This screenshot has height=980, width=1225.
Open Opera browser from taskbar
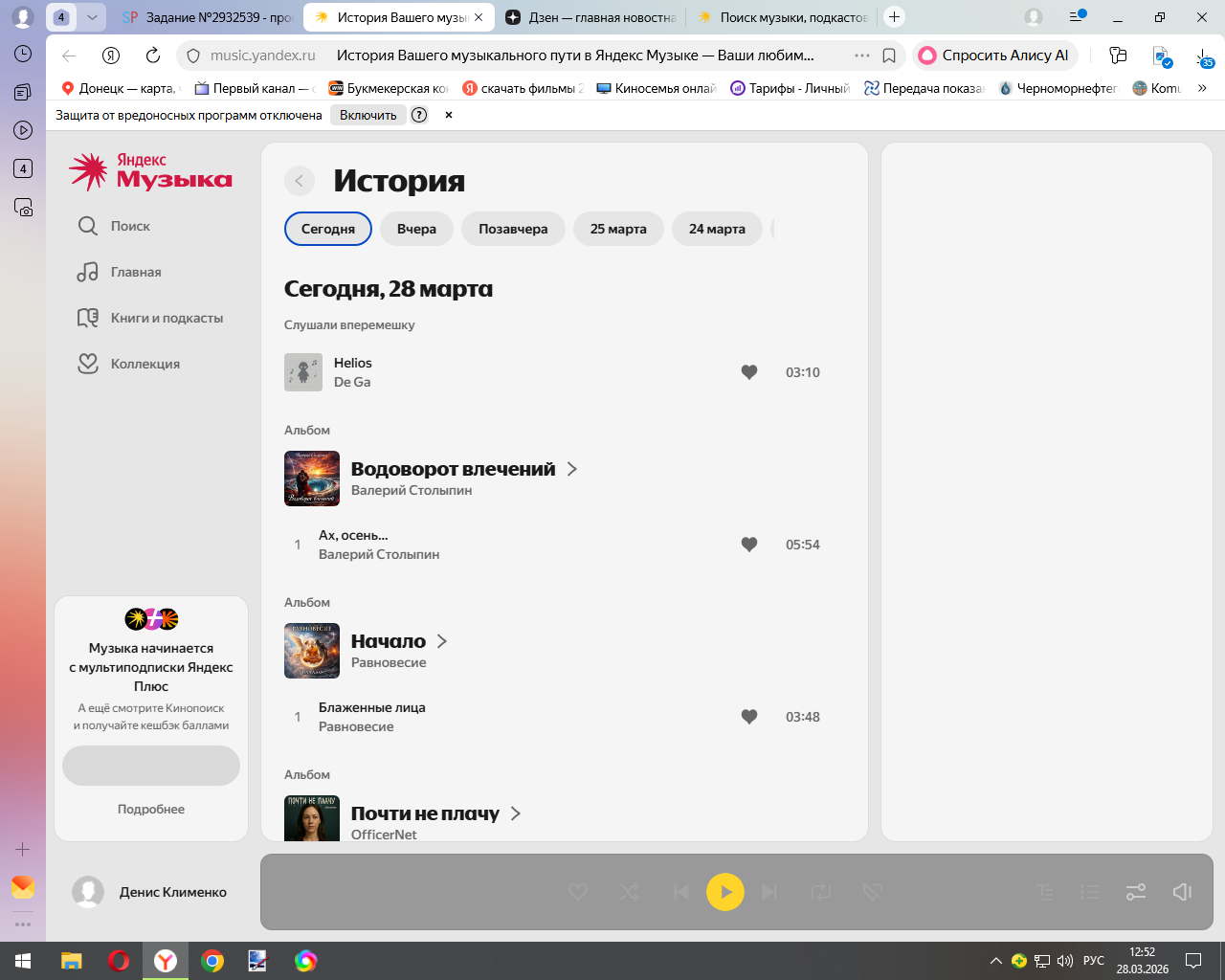point(119,961)
